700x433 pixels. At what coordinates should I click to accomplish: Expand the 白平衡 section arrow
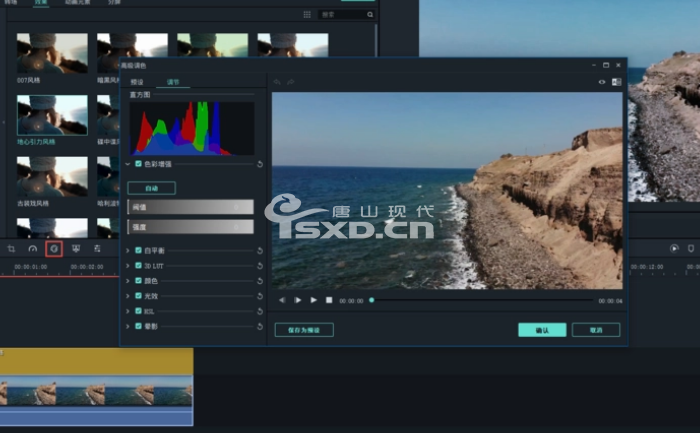(x=128, y=251)
